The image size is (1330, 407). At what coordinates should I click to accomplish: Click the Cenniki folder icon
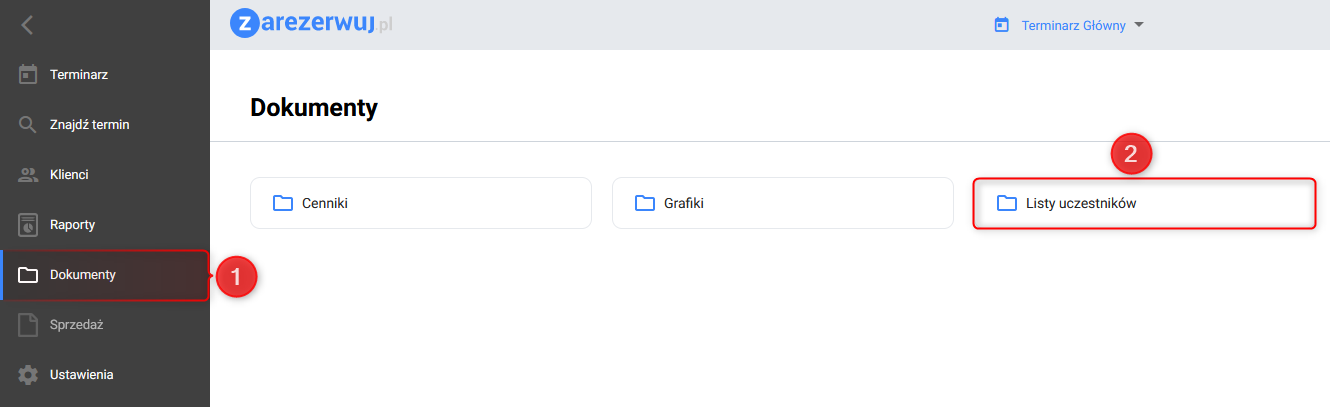pyautogui.click(x=283, y=204)
